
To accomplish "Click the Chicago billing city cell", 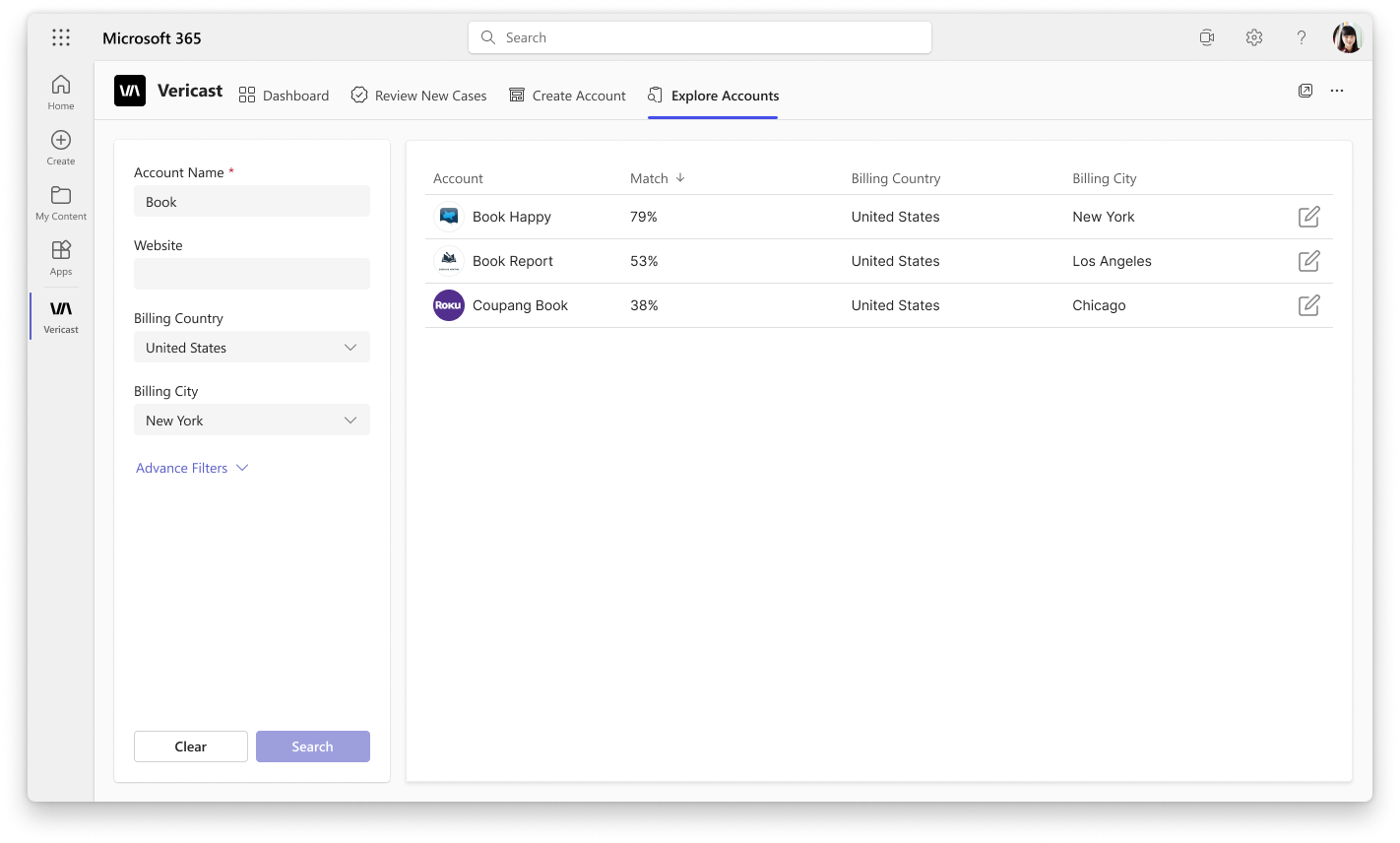I will click(x=1099, y=305).
